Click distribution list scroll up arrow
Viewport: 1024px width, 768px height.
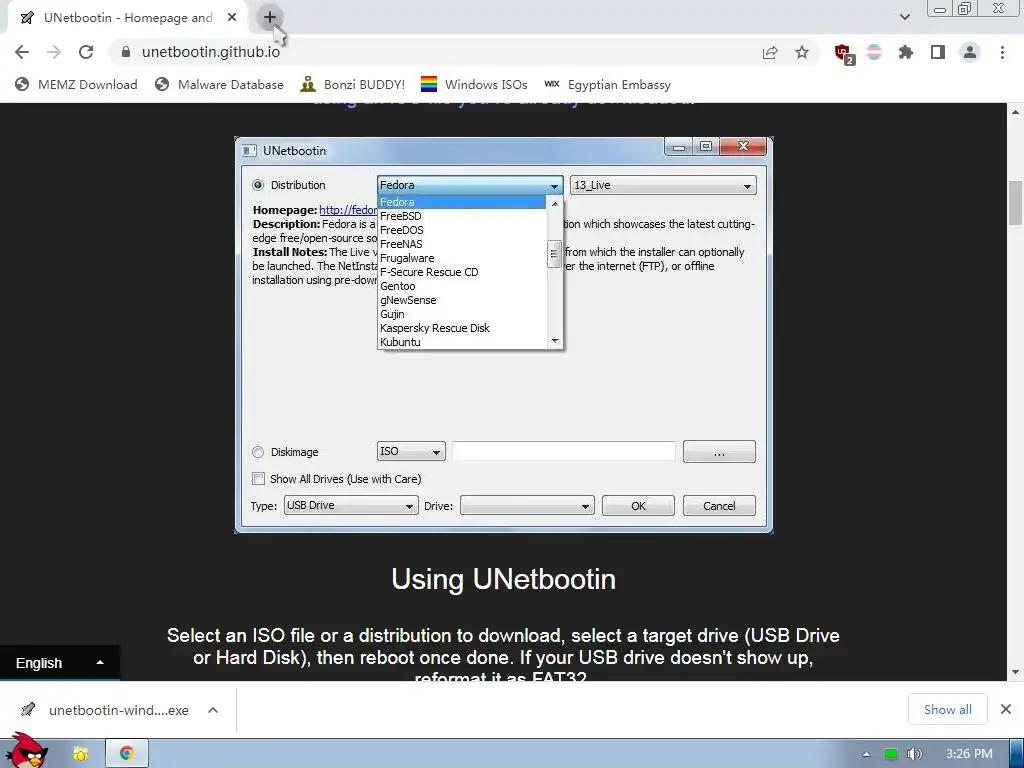point(554,204)
